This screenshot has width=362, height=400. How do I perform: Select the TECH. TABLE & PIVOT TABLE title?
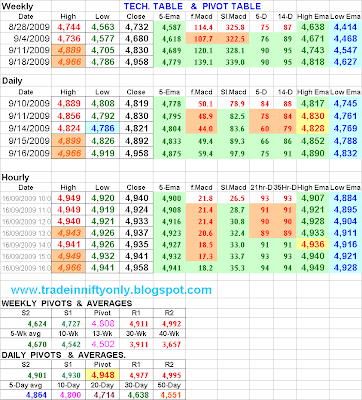point(192,6)
